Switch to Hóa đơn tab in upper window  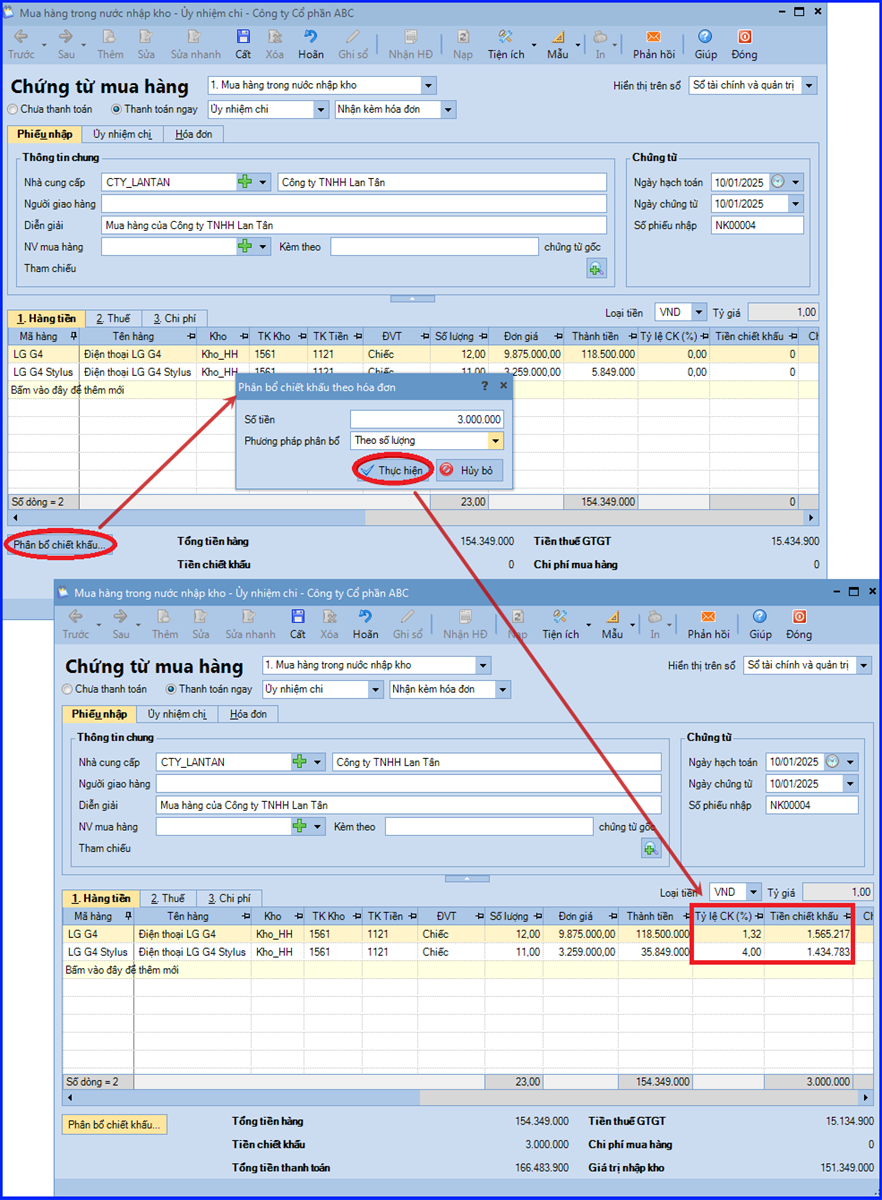click(193, 134)
